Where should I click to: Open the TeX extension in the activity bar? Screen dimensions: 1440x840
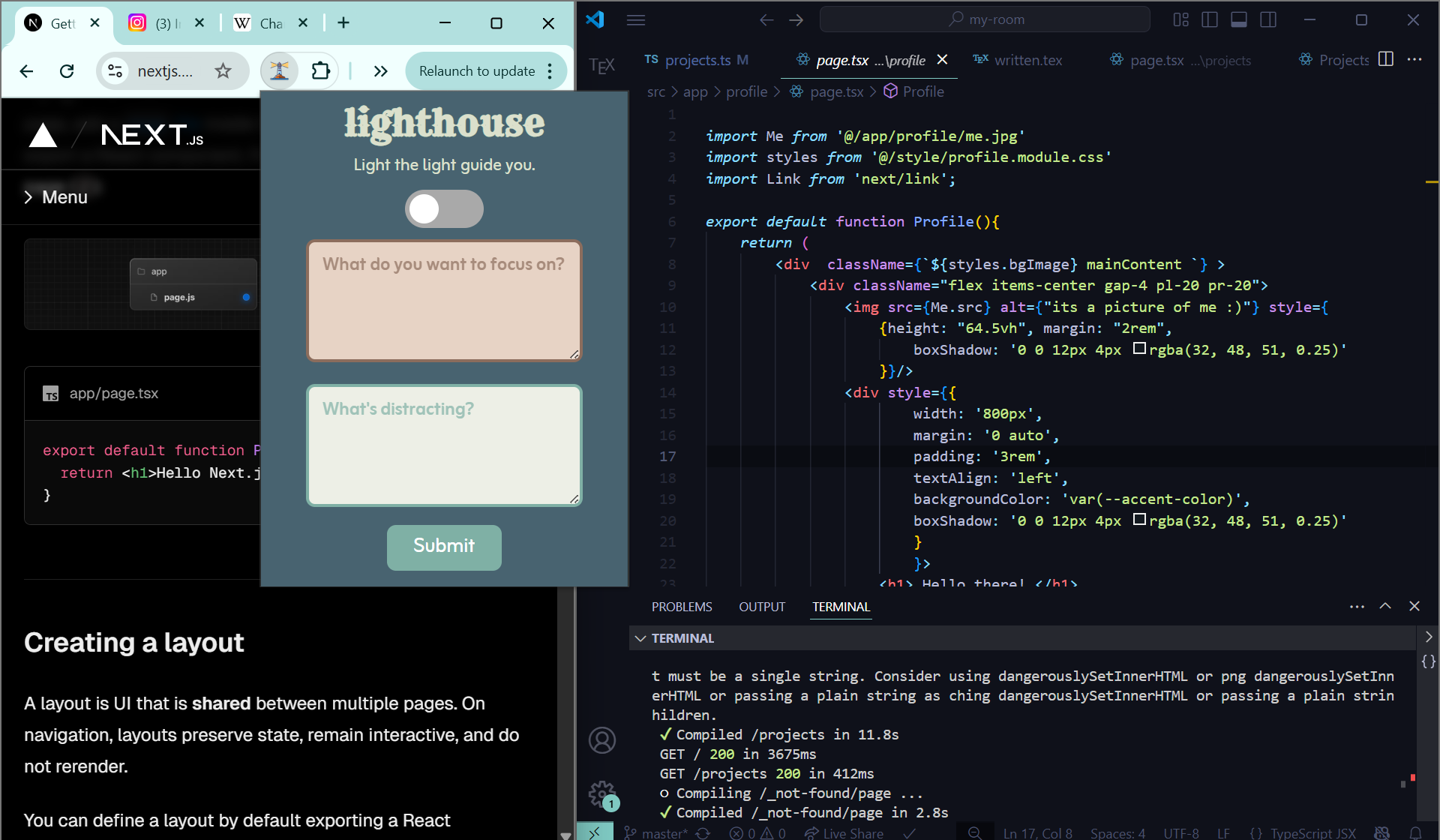601,66
